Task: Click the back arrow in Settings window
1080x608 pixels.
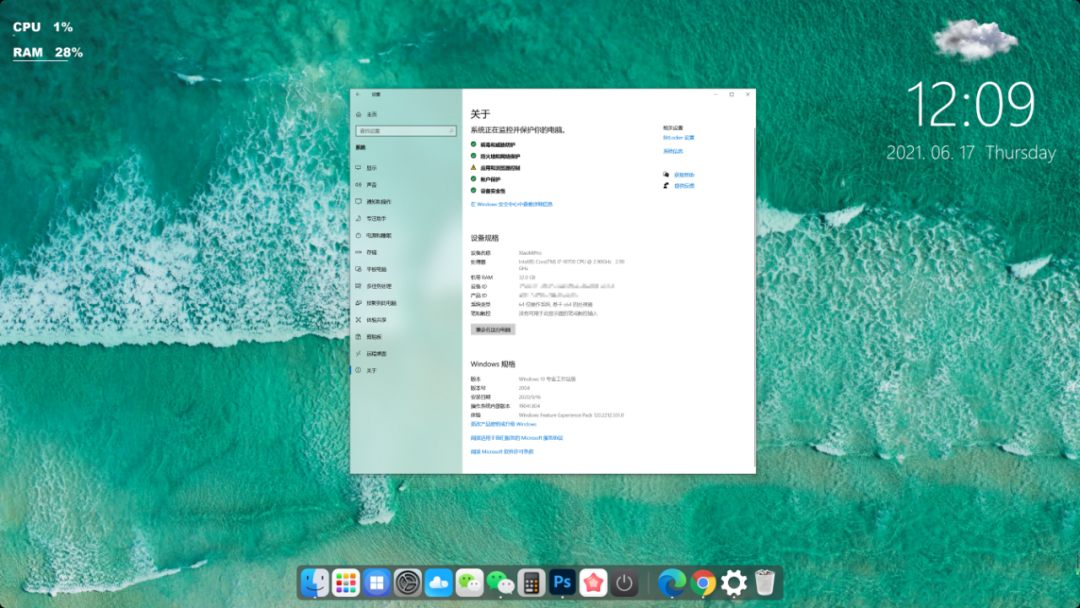Action: tap(358, 94)
